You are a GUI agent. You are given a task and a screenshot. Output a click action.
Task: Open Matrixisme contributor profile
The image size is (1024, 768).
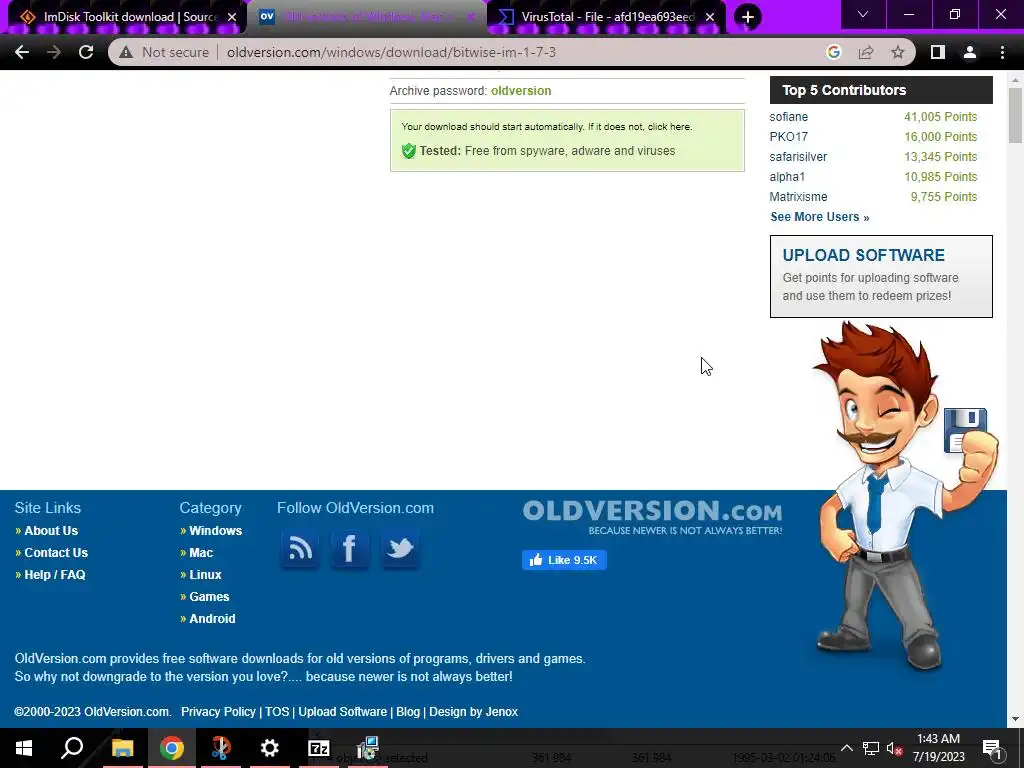click(798, 197)
